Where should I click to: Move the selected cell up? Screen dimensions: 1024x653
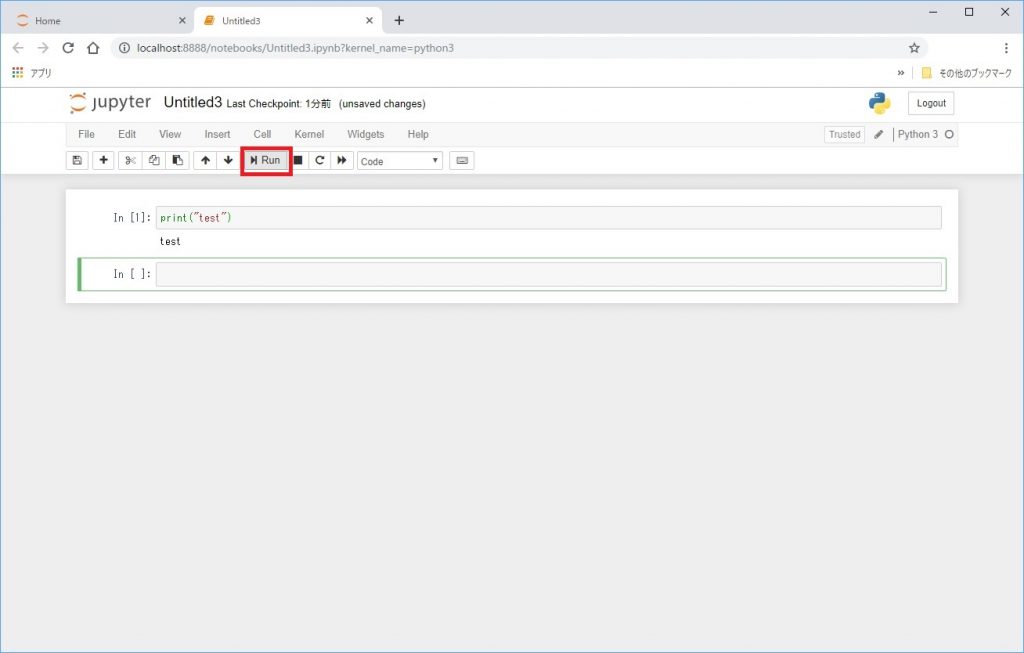coord(205,161)
